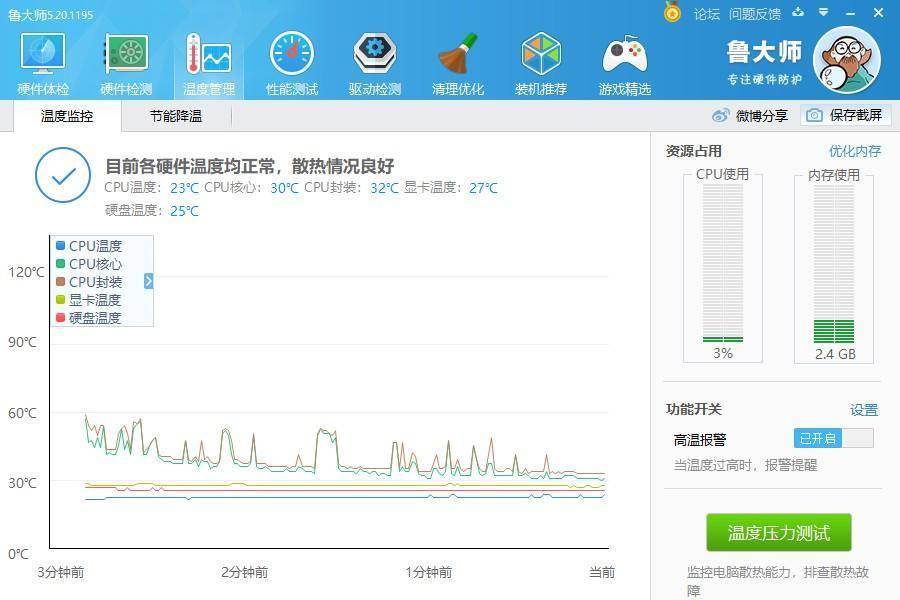
Task: Open the 性能测试 gauge icon
Action: [292, 53]
